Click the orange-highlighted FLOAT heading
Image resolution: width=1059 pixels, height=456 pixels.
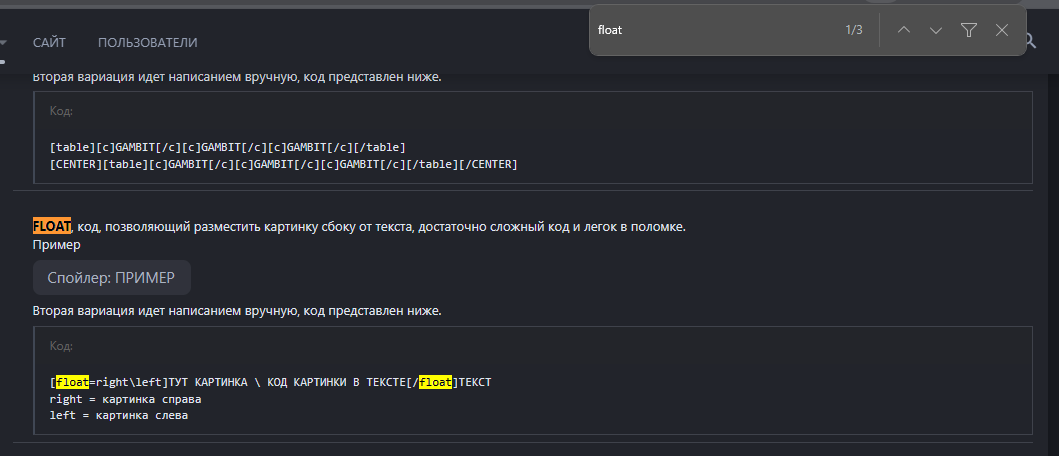click(x=52, y=227)
